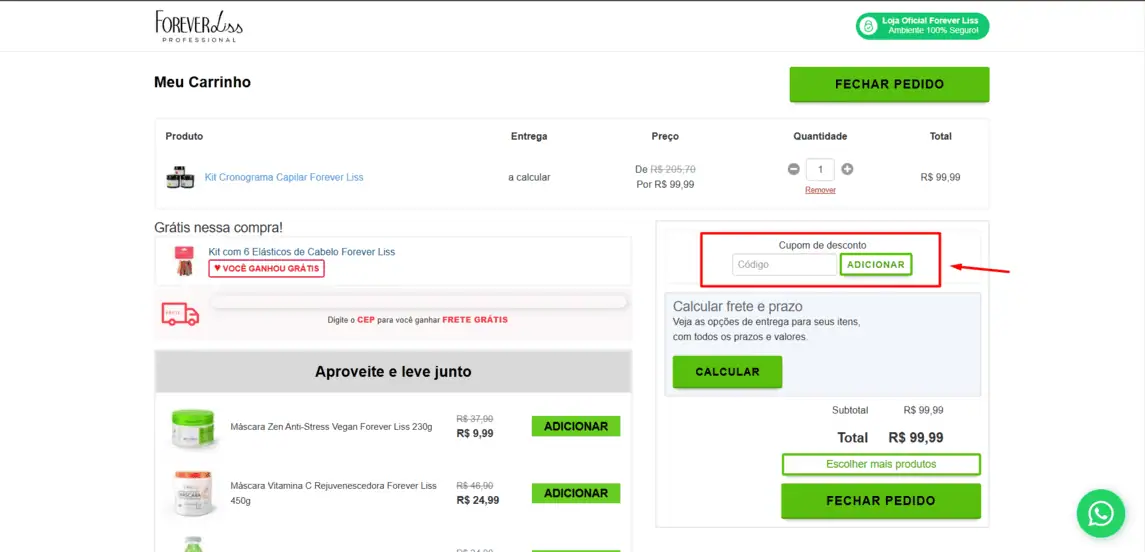This screenshot has height=552, width=1145.
Task: Click the Código coupon input field
Action: click(784, 264)
